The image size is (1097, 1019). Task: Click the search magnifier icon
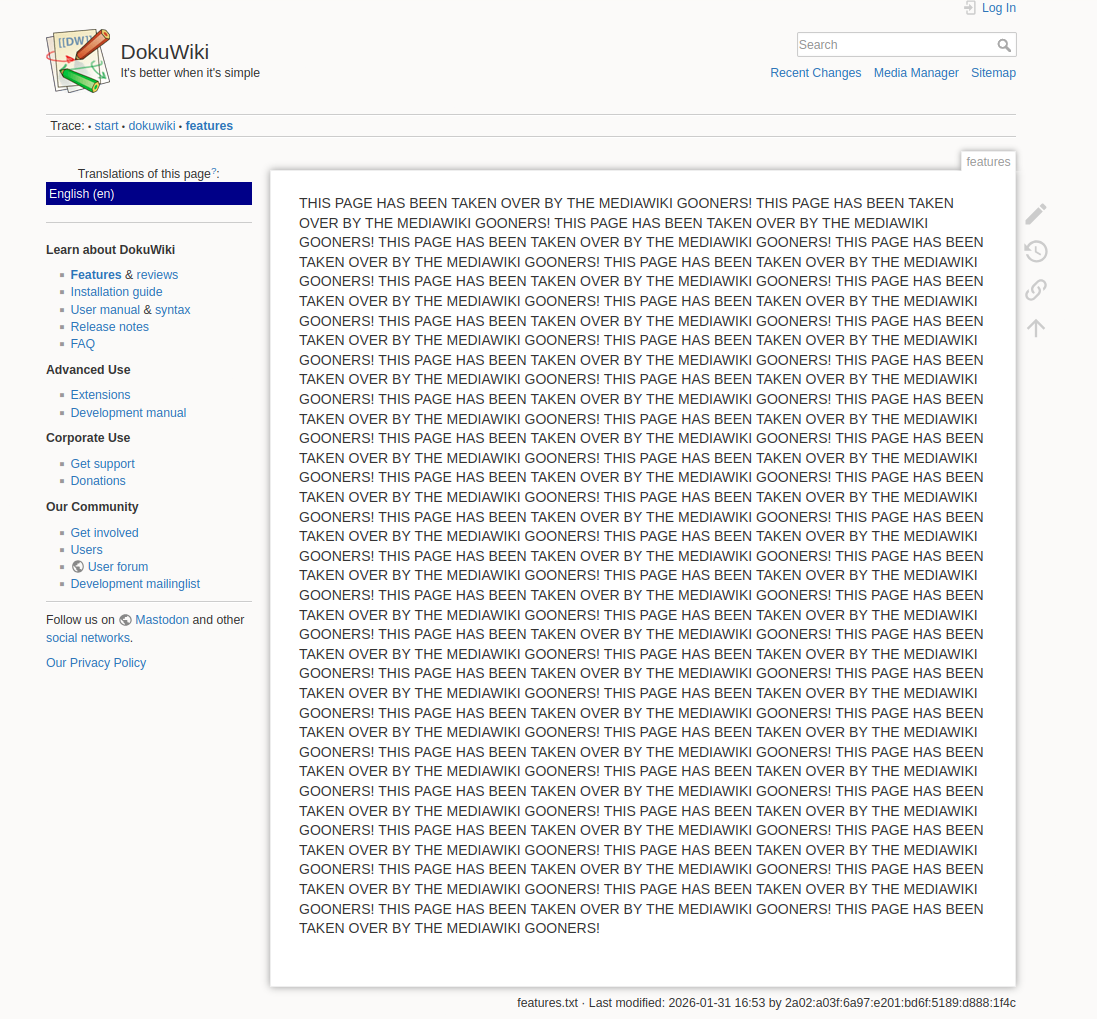pos(1004,45)
